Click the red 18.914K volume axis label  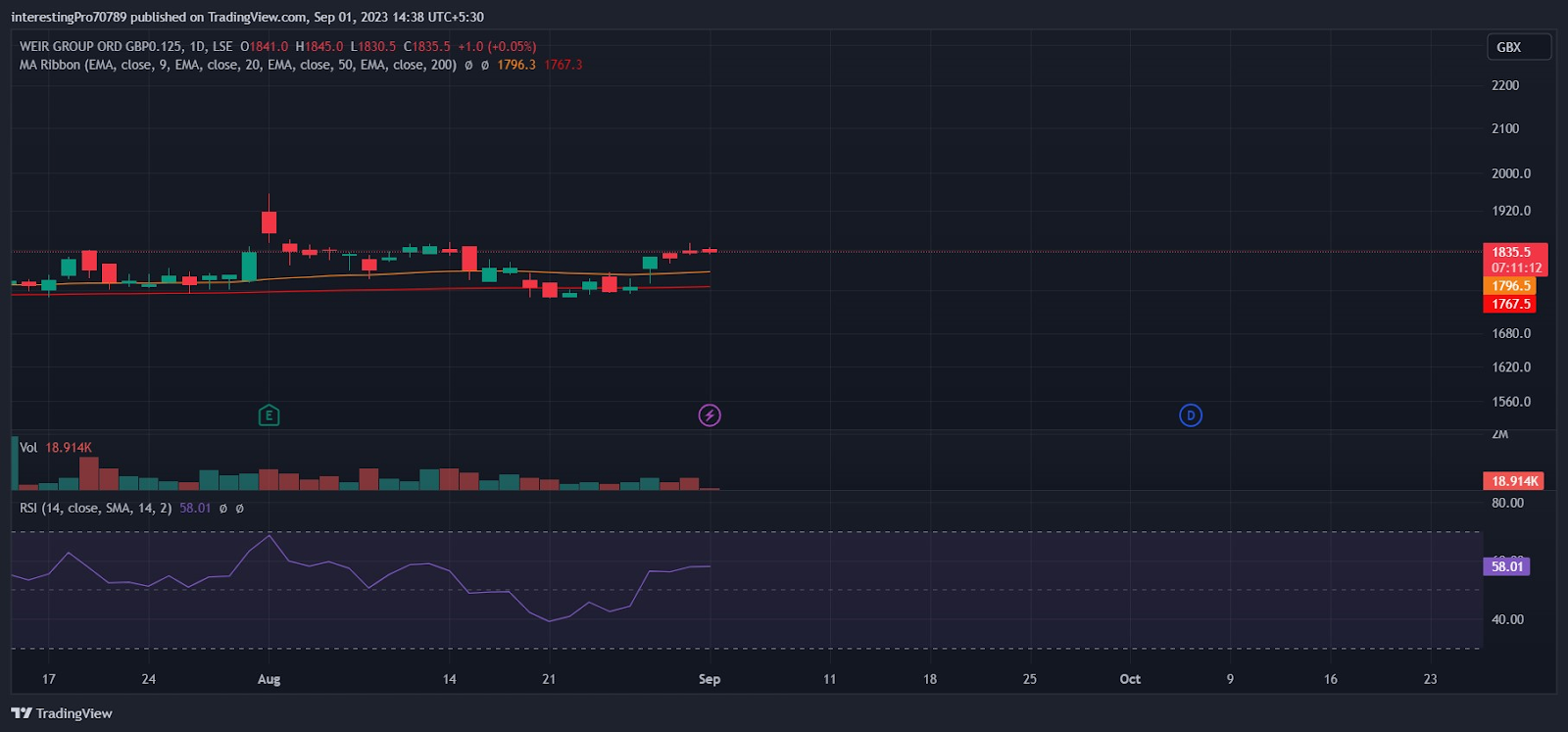pyautogui.click(x=1514, y=481)
